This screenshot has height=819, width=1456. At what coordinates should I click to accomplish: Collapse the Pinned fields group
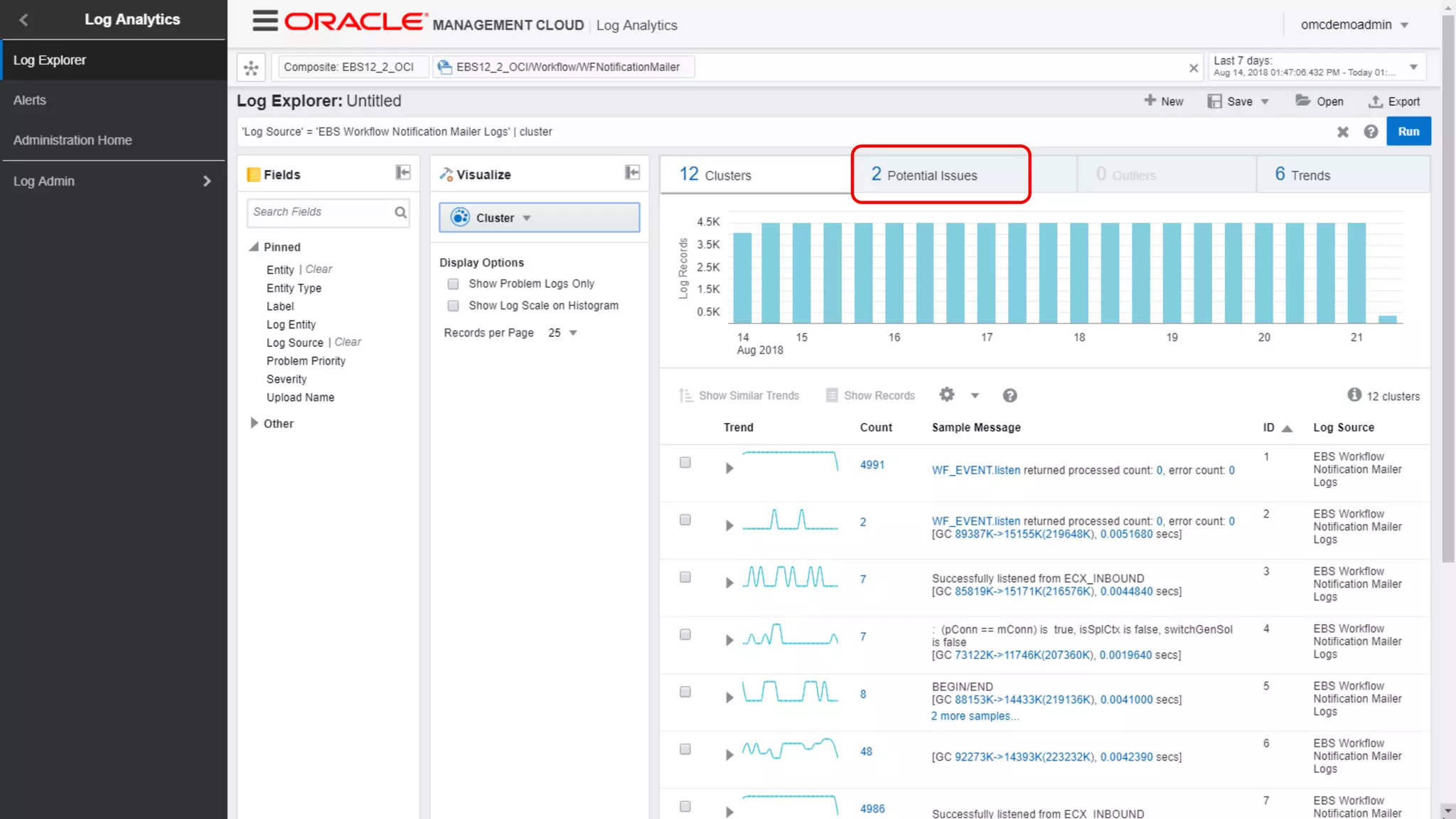pos(254,247)
